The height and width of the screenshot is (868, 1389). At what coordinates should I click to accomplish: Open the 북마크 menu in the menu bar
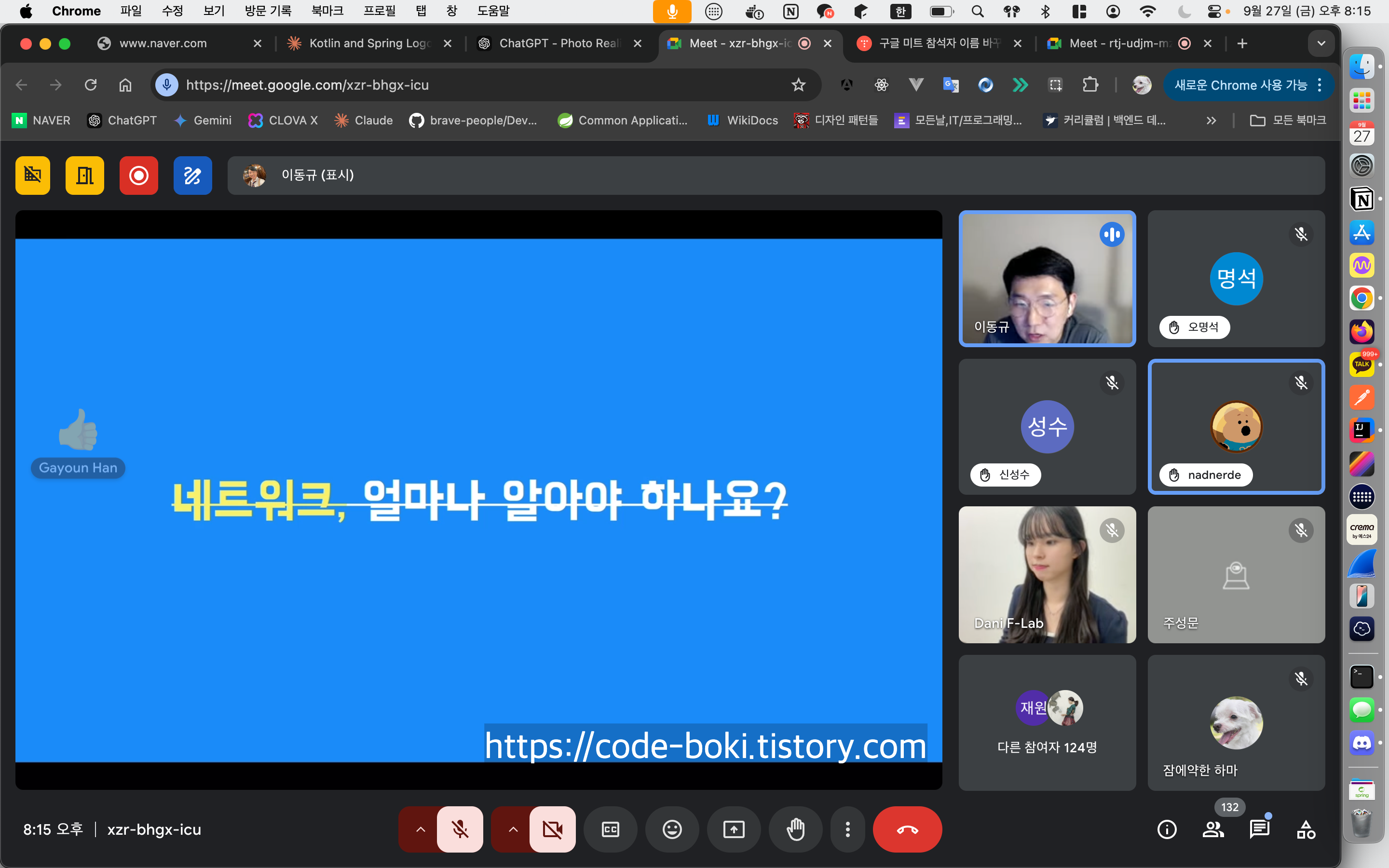pos(327,11)
